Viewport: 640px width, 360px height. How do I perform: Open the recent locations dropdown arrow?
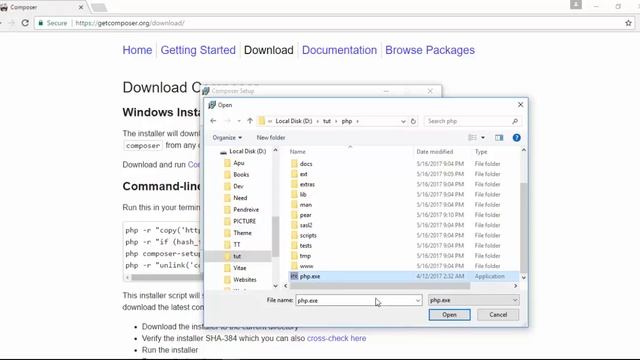pos(239,121)
